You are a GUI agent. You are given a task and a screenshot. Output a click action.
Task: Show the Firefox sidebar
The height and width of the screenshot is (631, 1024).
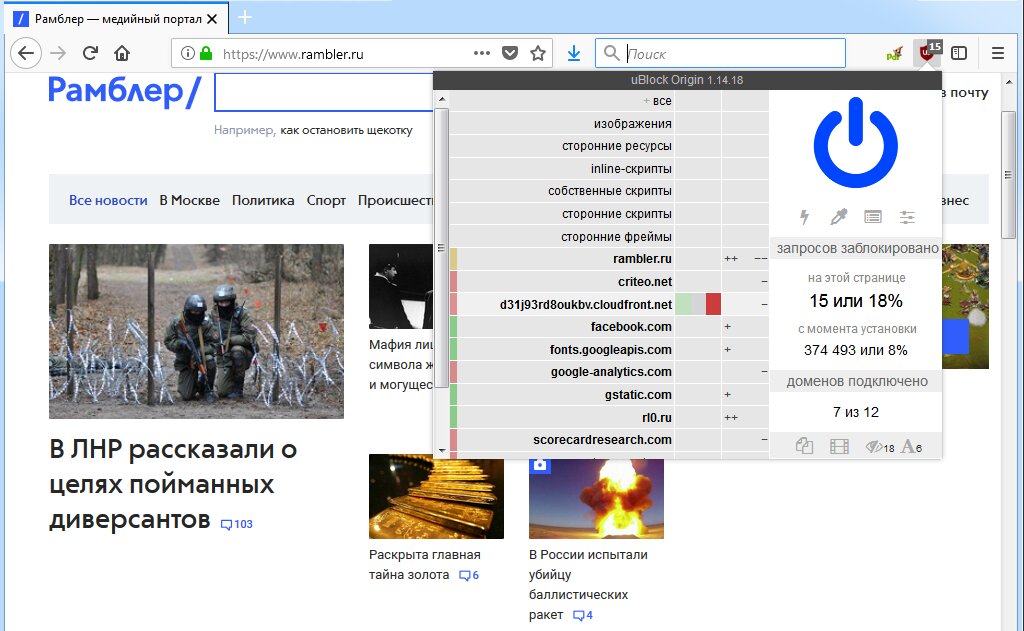[959, 53]
